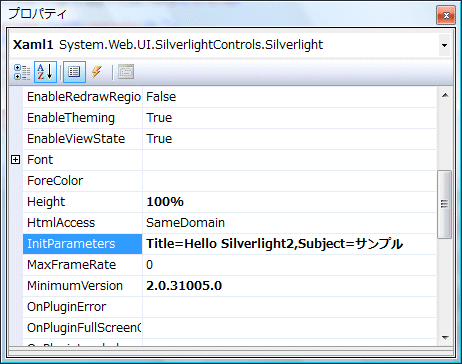The width and height of the screenshot is (462, 364).
Task: Click the empty ForeColor value field
Action: click(x=289, y=181)
